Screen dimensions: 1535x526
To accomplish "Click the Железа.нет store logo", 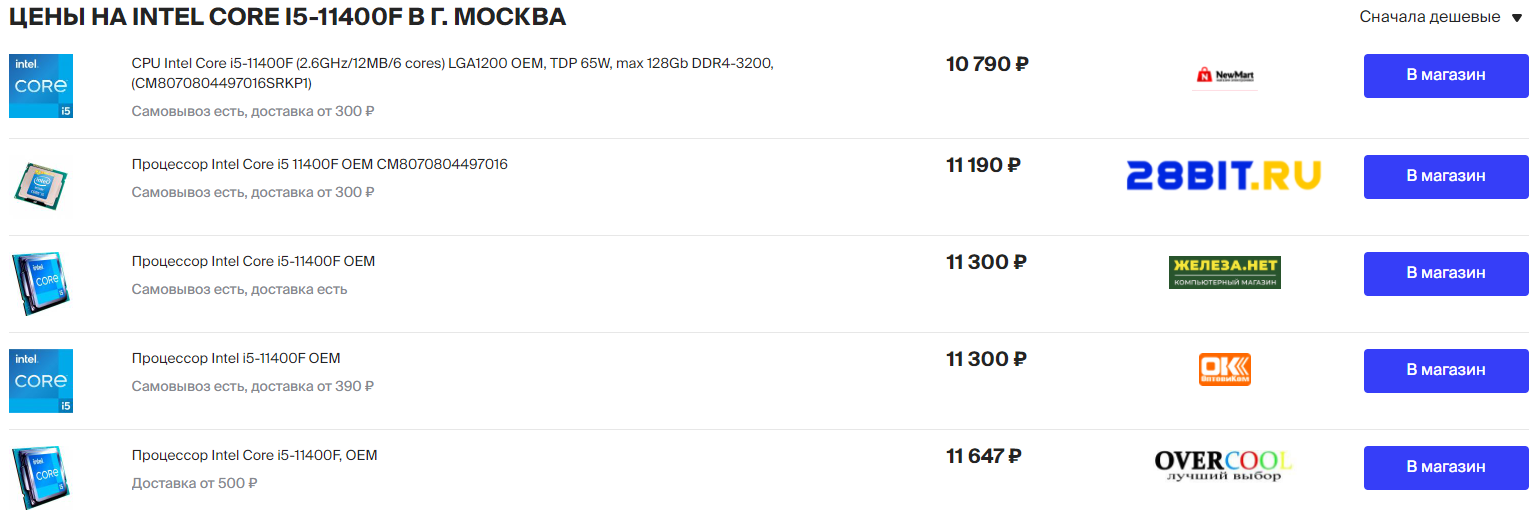I will point(1224,272).
